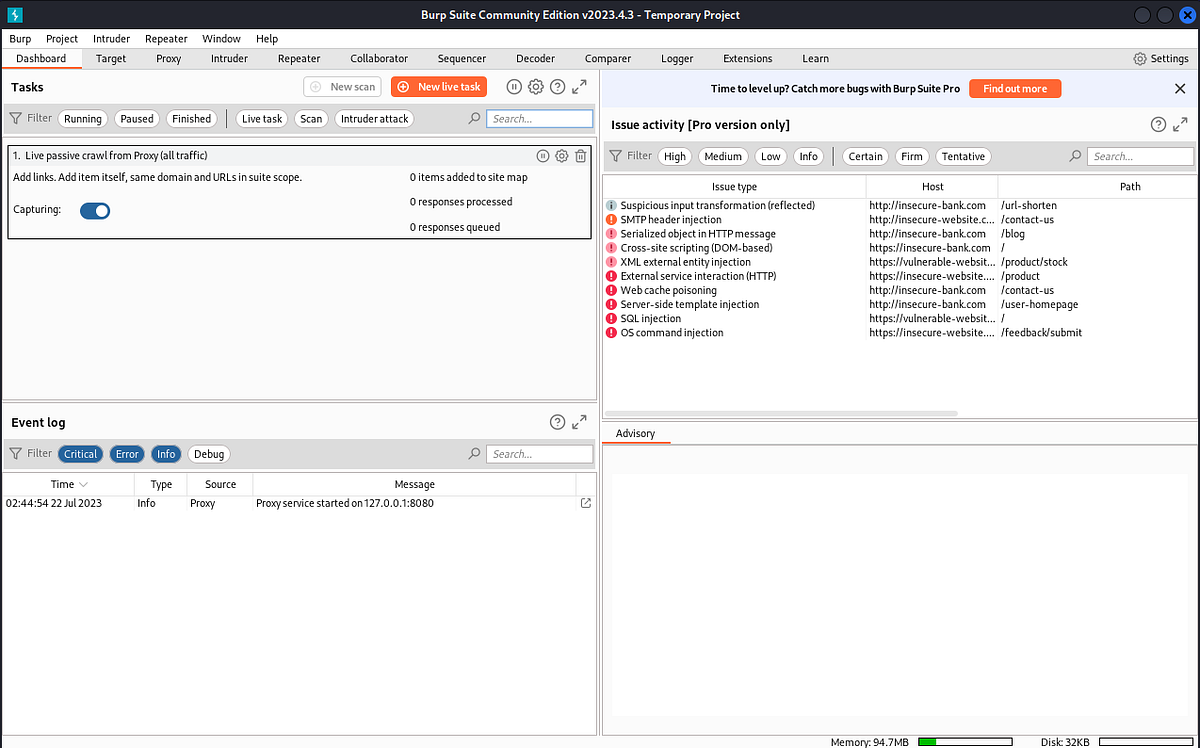Expand the Issue activity panel
Viewport: 1200px width, 748px height.
pyautogui.click(x=1181, y=124)
